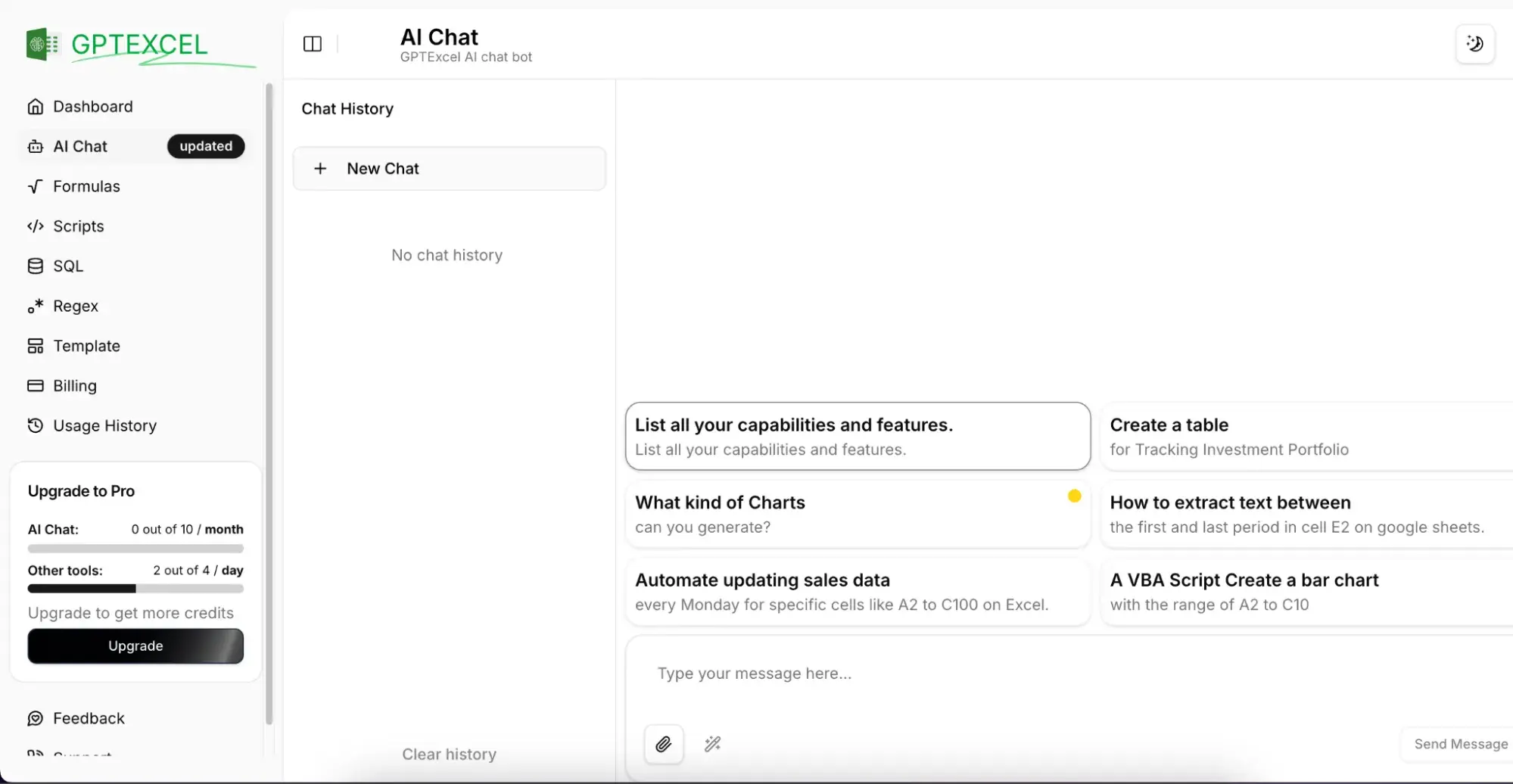This screenshot has width=1513, height=784.
Task: Click the magic wand icon near message box
Action: (712, 744)
